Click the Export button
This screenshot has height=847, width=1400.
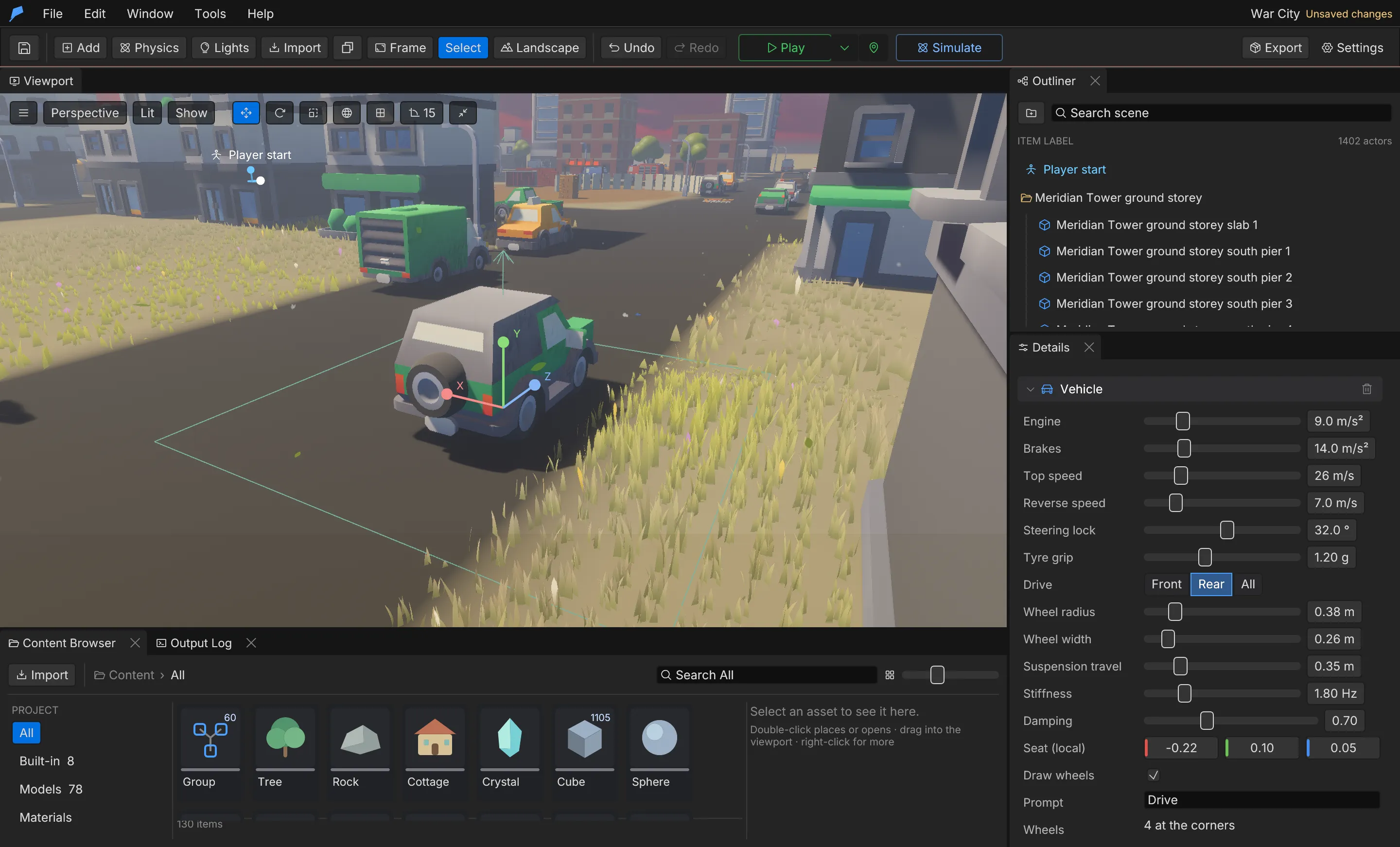click(1276, 48)
